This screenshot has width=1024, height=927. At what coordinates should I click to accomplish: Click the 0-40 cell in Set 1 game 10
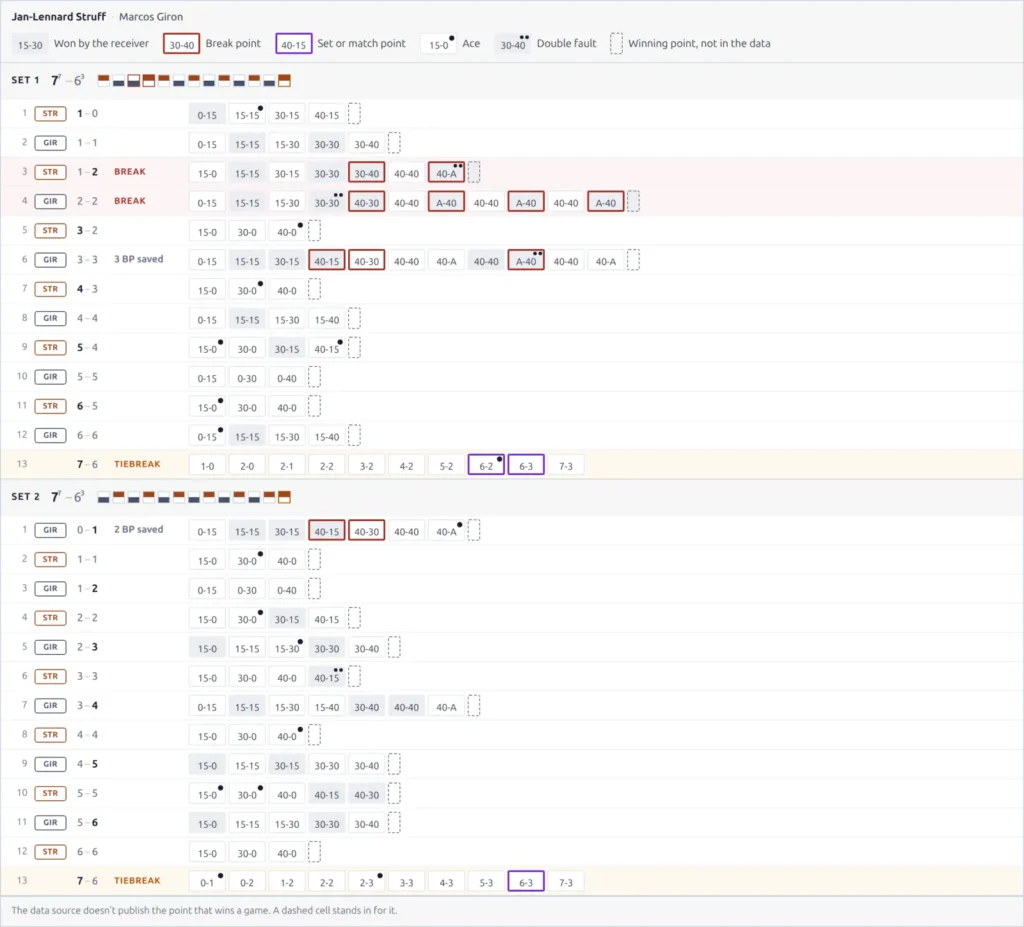tap(287, 378)
